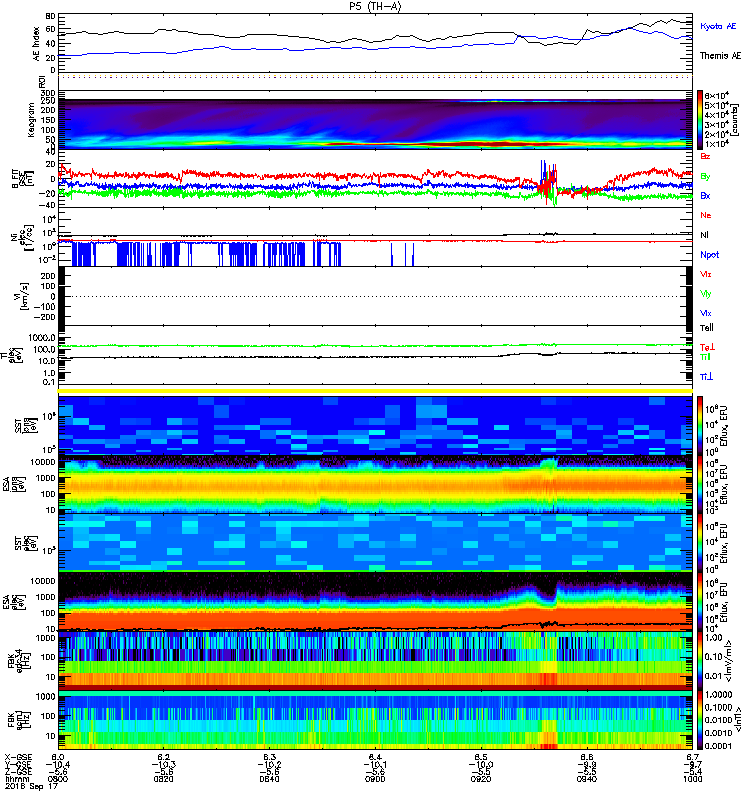Click the green Viy velocity legend label
This screenshot has width=750, height=800.
coord(706,294)
